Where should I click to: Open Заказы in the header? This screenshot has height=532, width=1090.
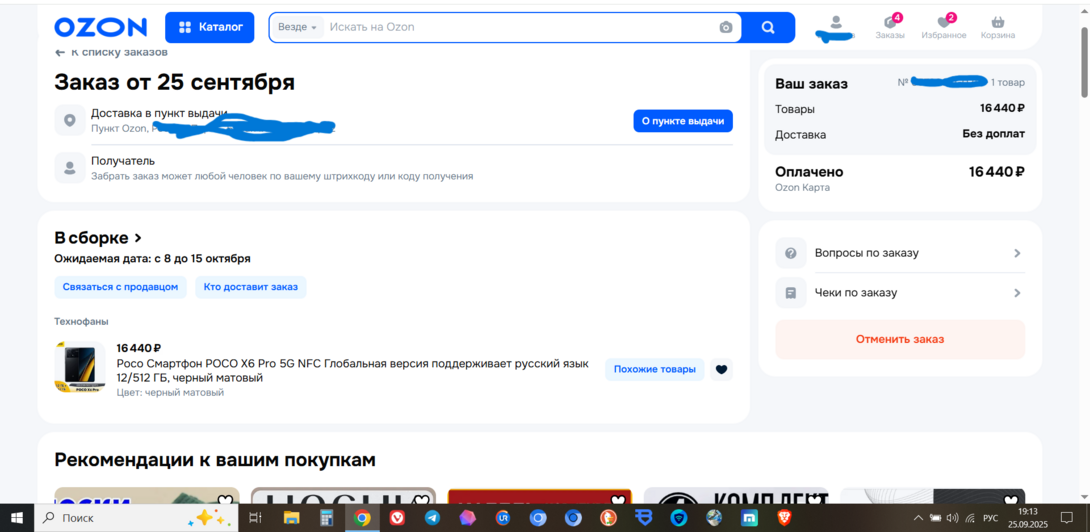tap(890, 27)
